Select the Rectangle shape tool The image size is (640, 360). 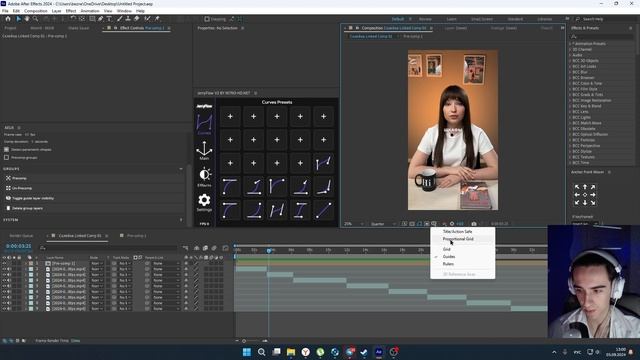92,19
